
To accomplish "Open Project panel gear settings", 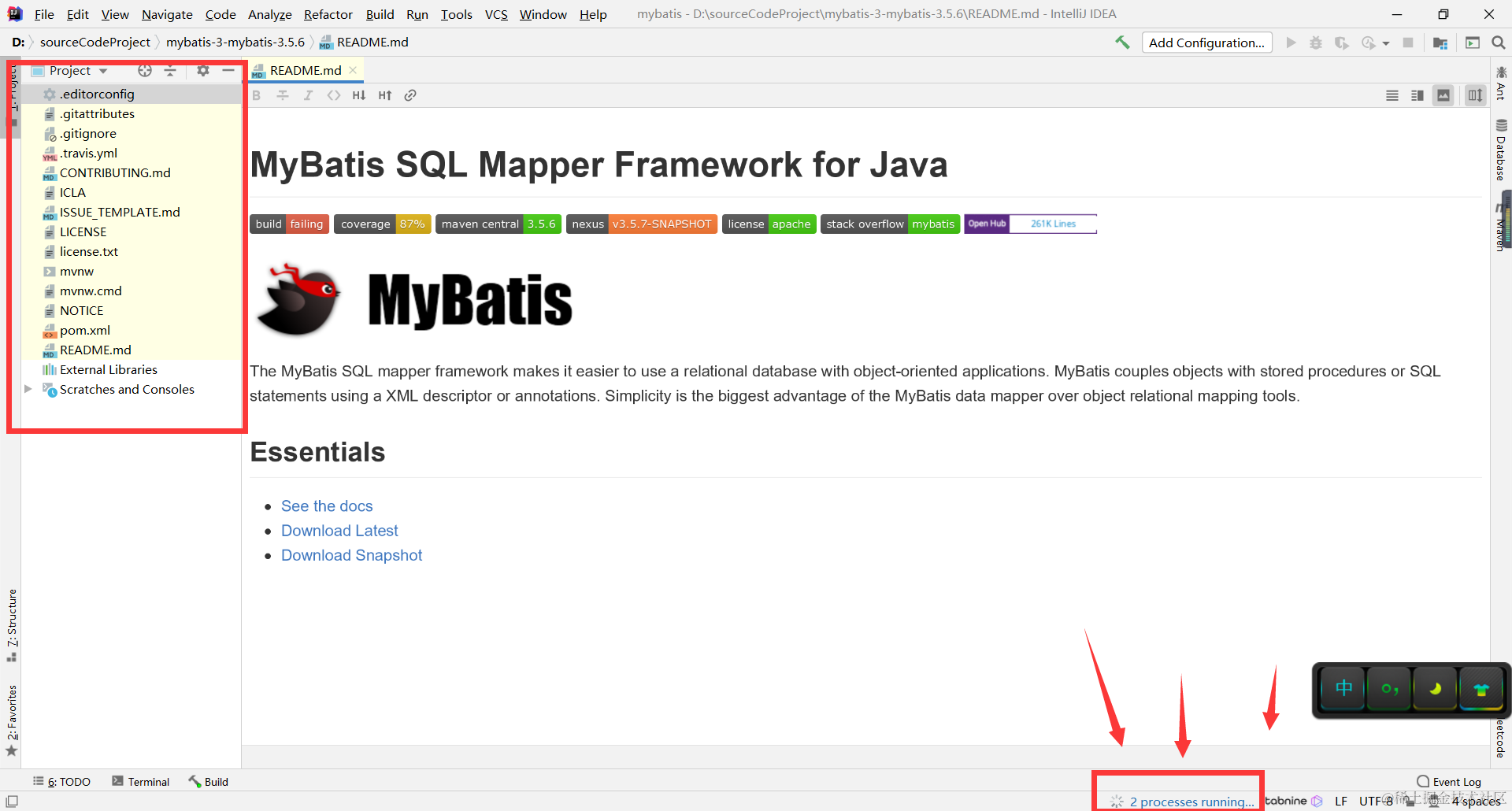I will tap(203, 71).
